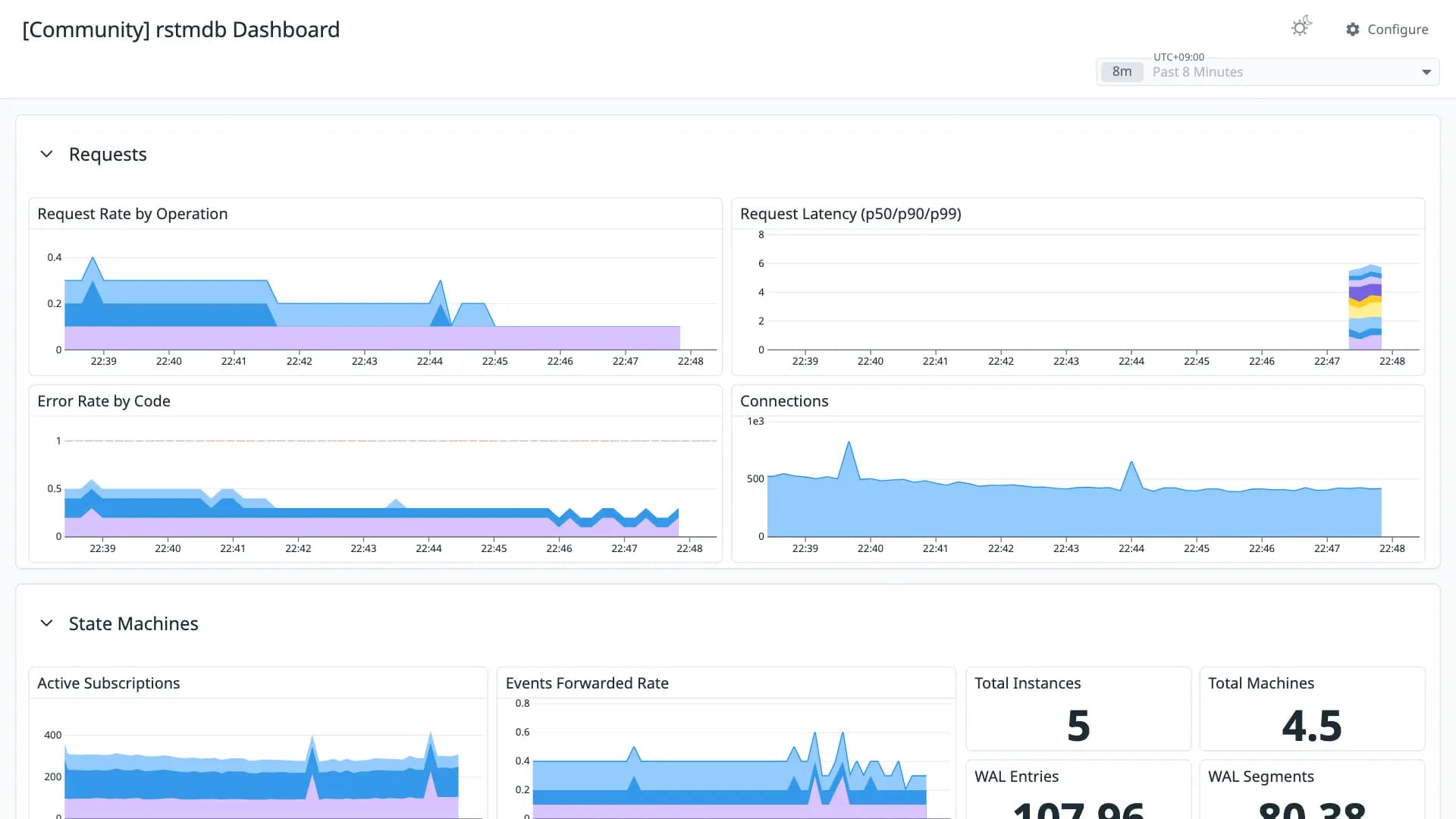Click the Active Subscriptions widget title
The height and width of the screenshot is (819, 1456).
pos(108,683)
